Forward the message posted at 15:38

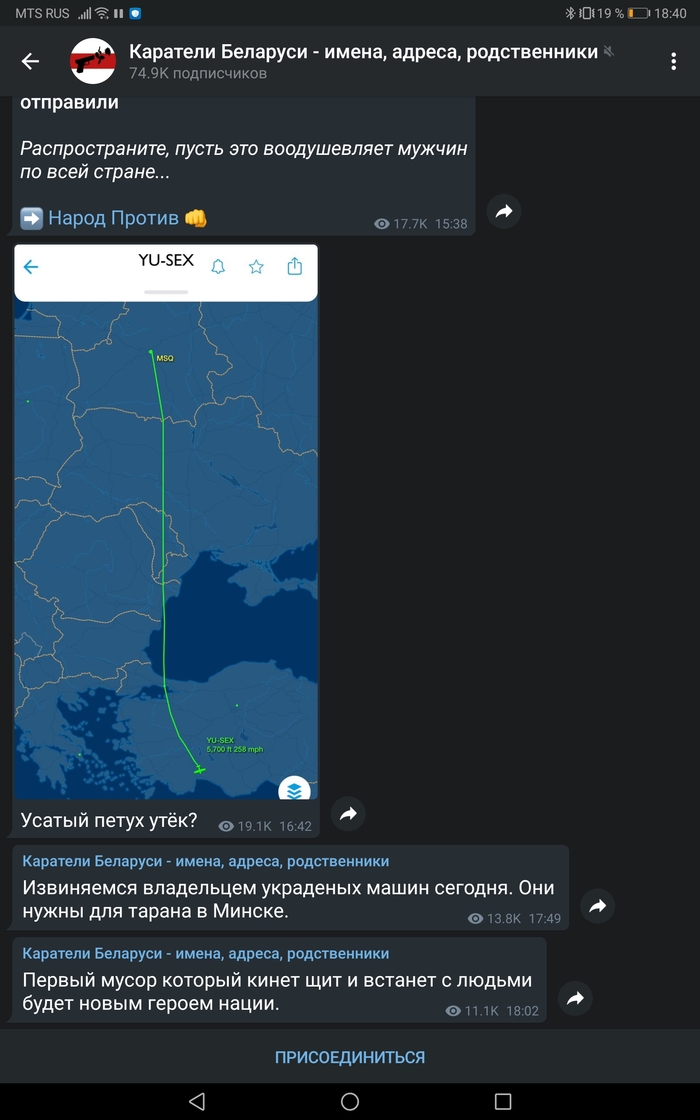(504, 212)
